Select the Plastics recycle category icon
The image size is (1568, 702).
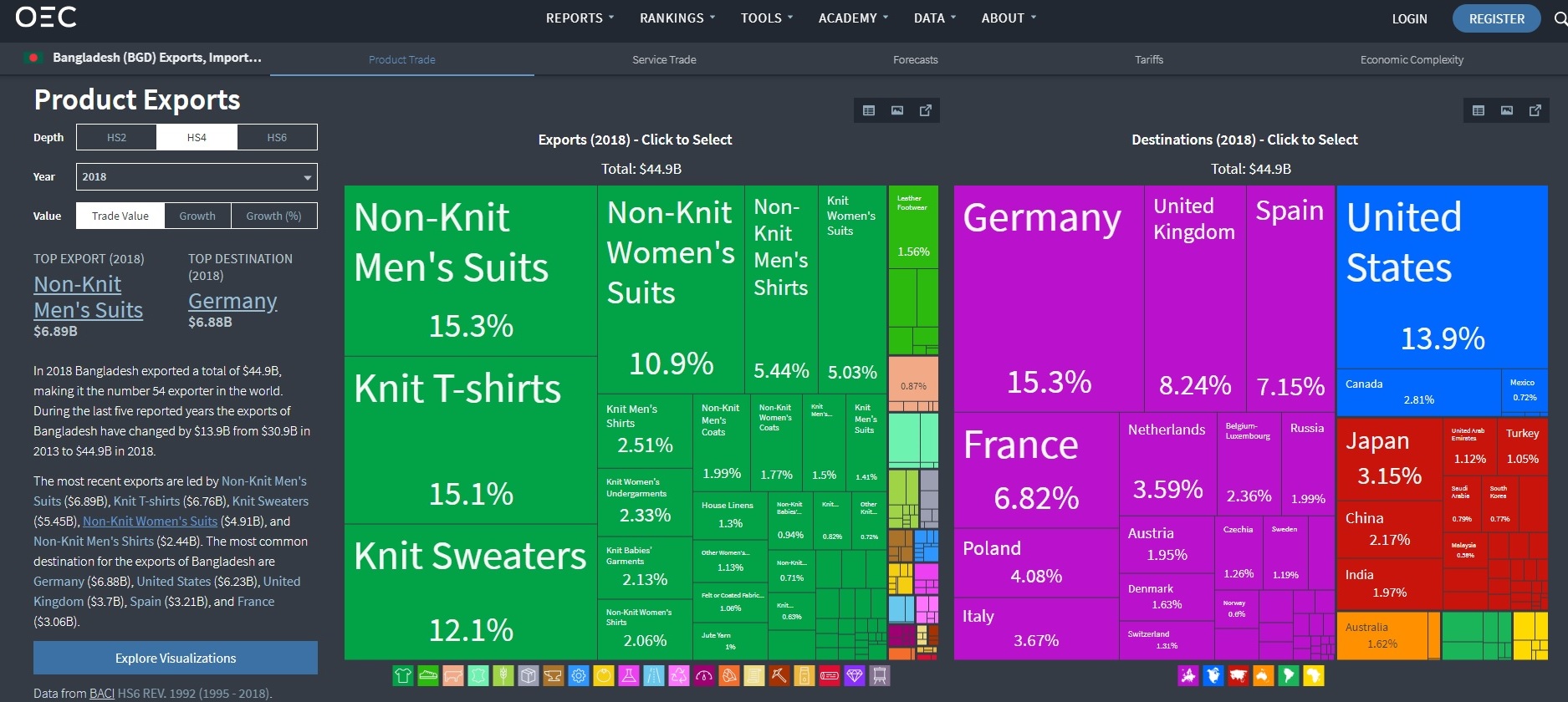pos(679,675)
